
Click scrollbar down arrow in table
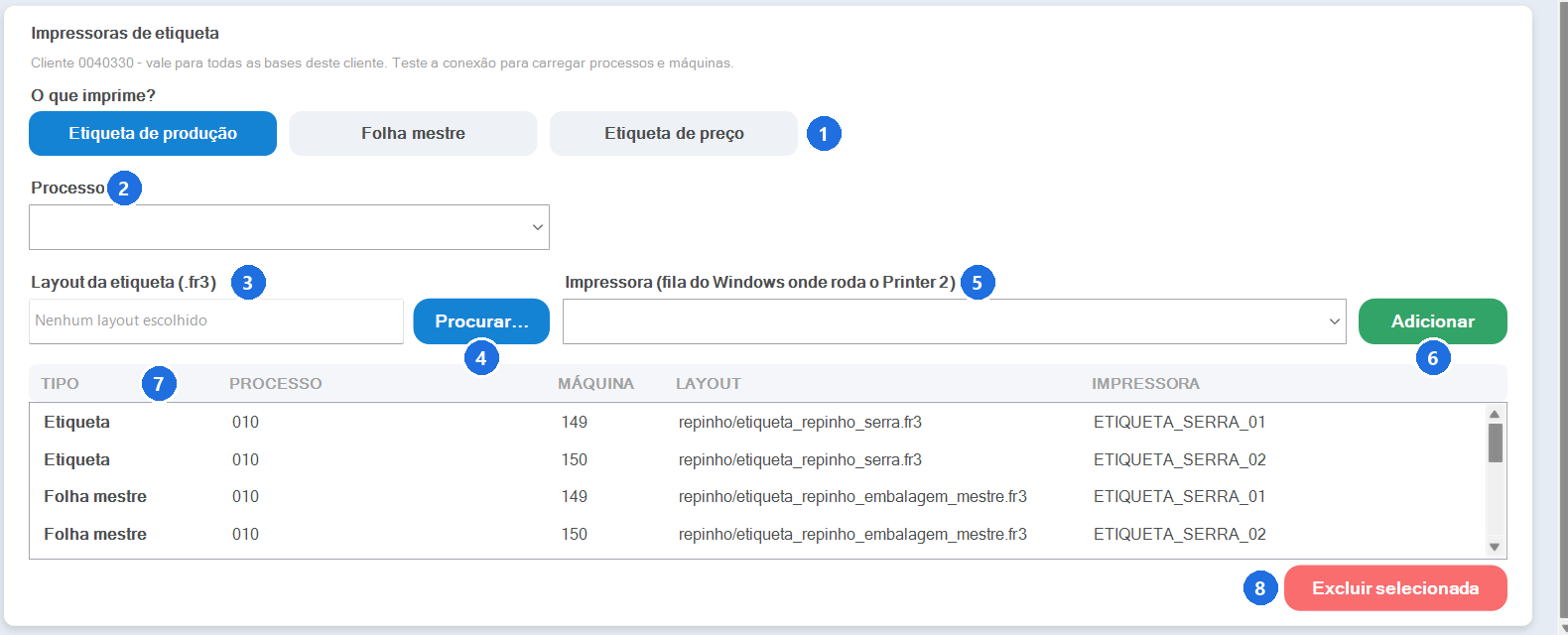coord(1495,547)
